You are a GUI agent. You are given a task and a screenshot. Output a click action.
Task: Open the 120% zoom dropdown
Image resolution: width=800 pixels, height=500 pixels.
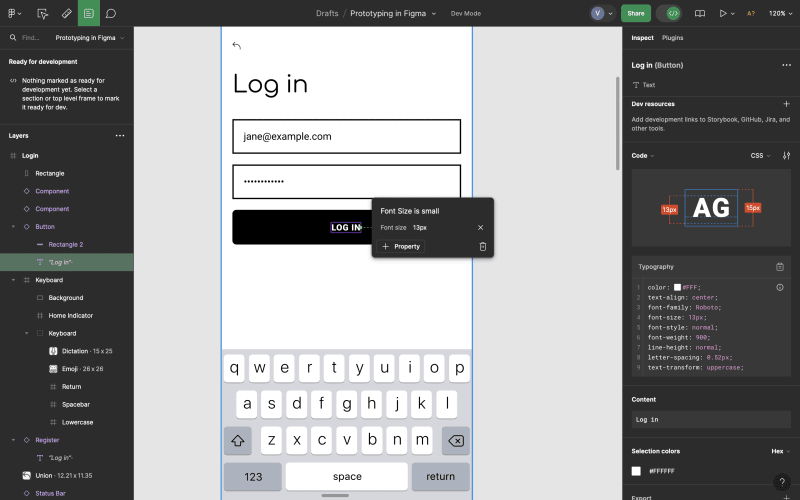[x=780, y=13]
